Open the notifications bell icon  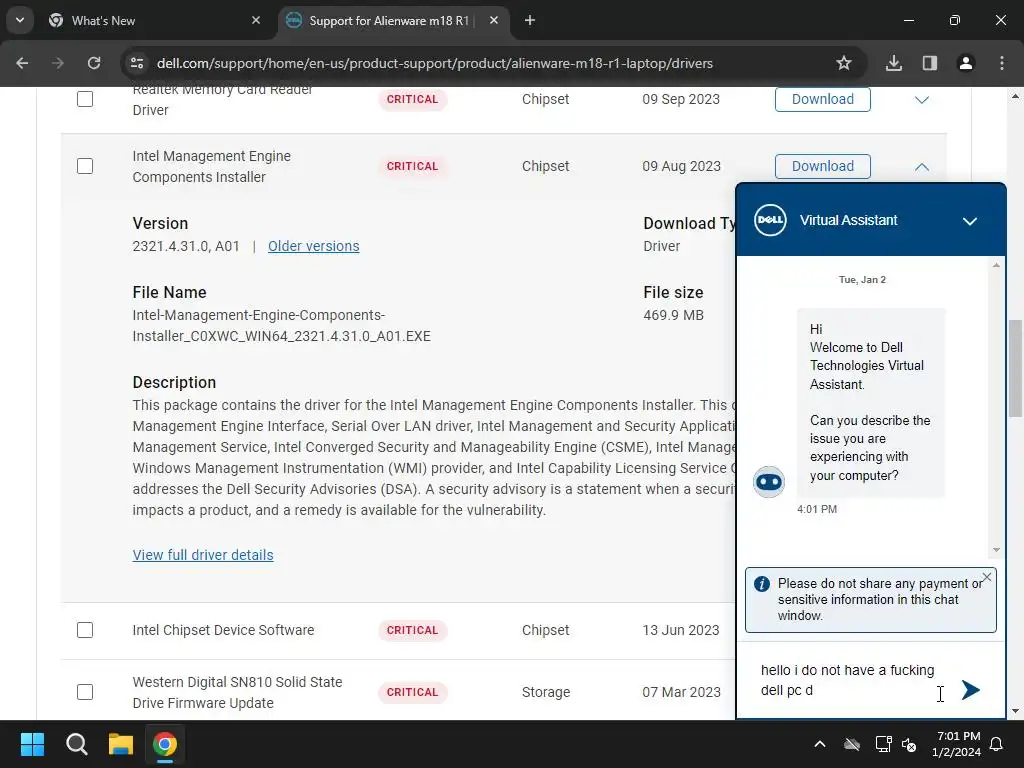point(997,744)
